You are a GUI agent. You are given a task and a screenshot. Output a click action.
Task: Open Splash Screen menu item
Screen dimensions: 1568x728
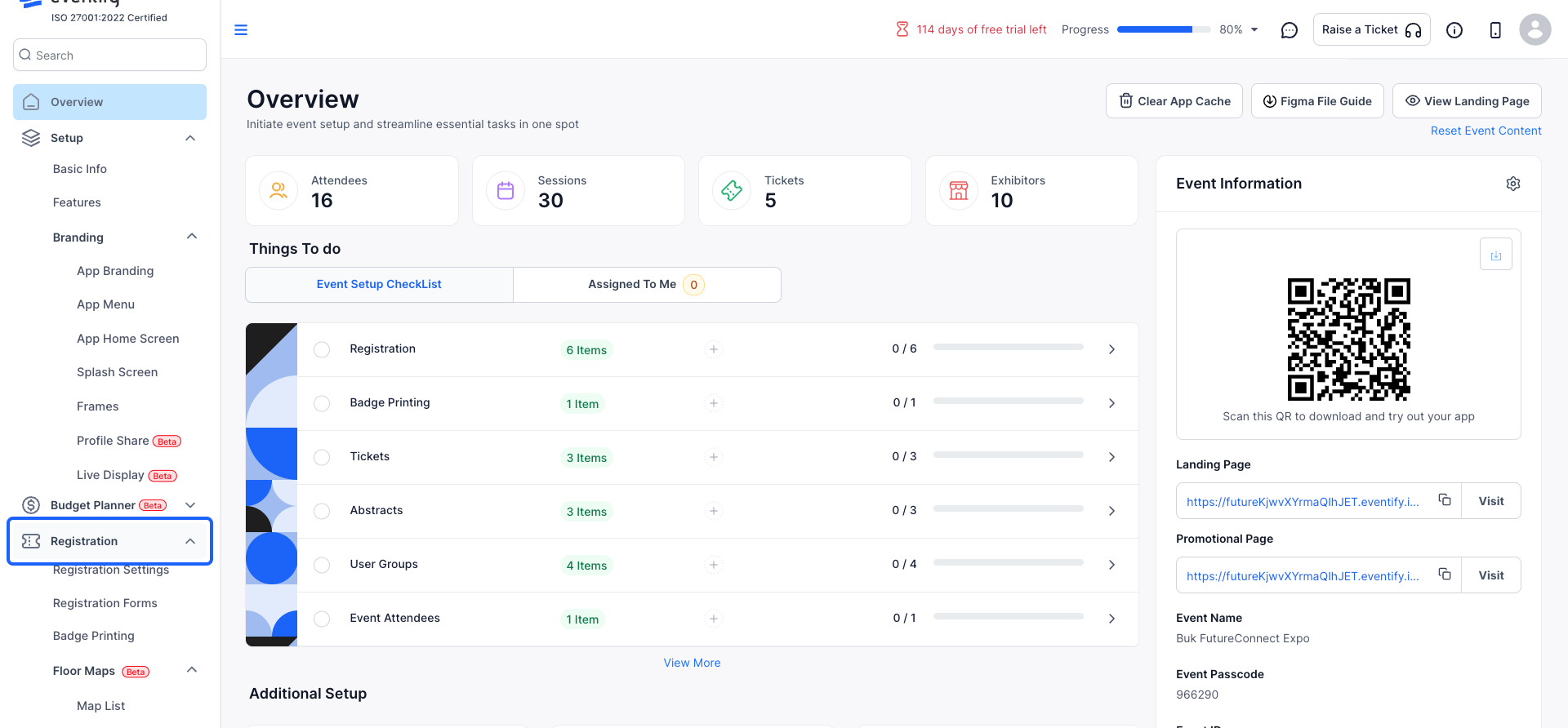pos(118,372)
